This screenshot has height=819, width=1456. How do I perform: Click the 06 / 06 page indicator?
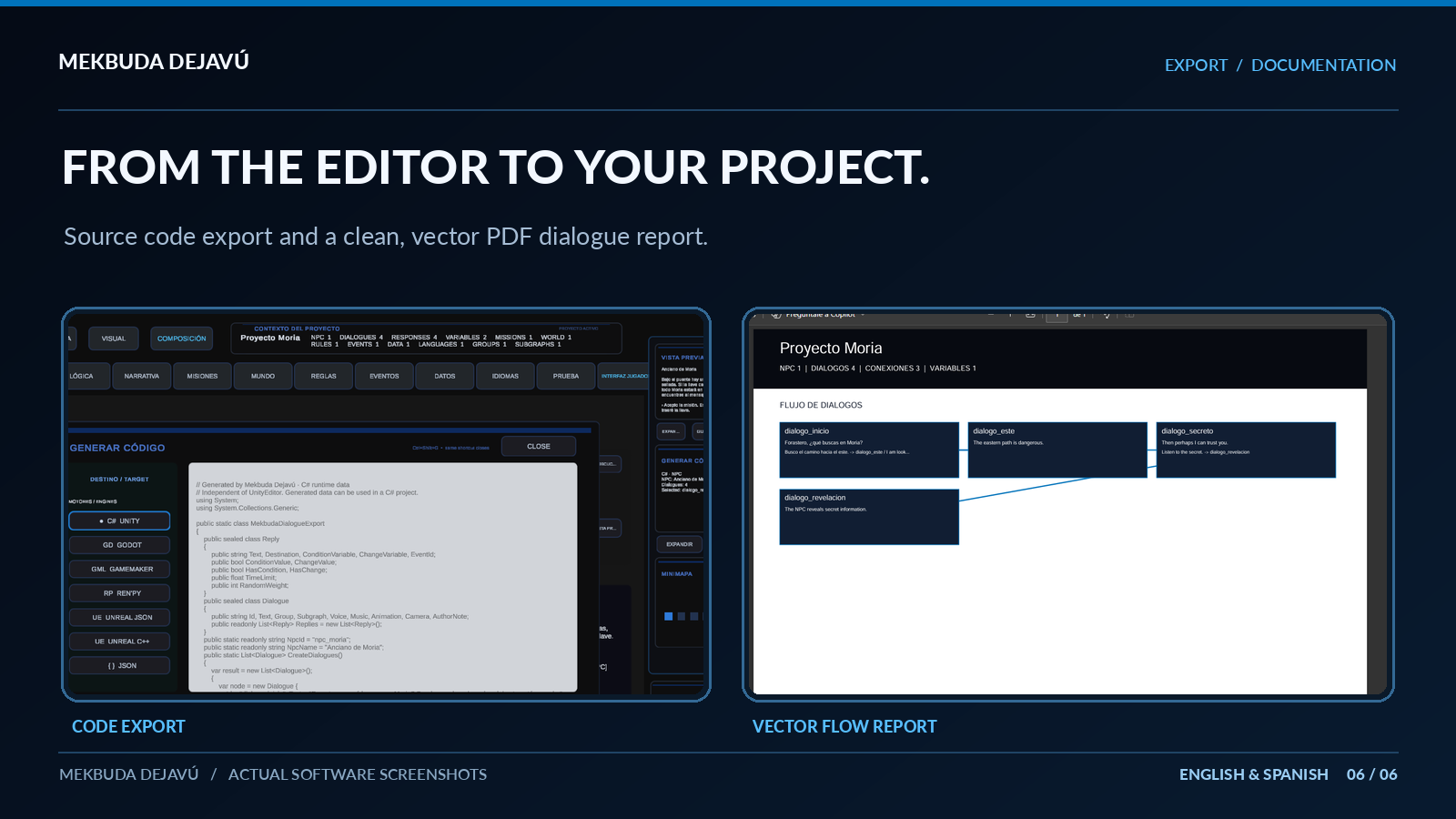click(x=1372, y=774)
